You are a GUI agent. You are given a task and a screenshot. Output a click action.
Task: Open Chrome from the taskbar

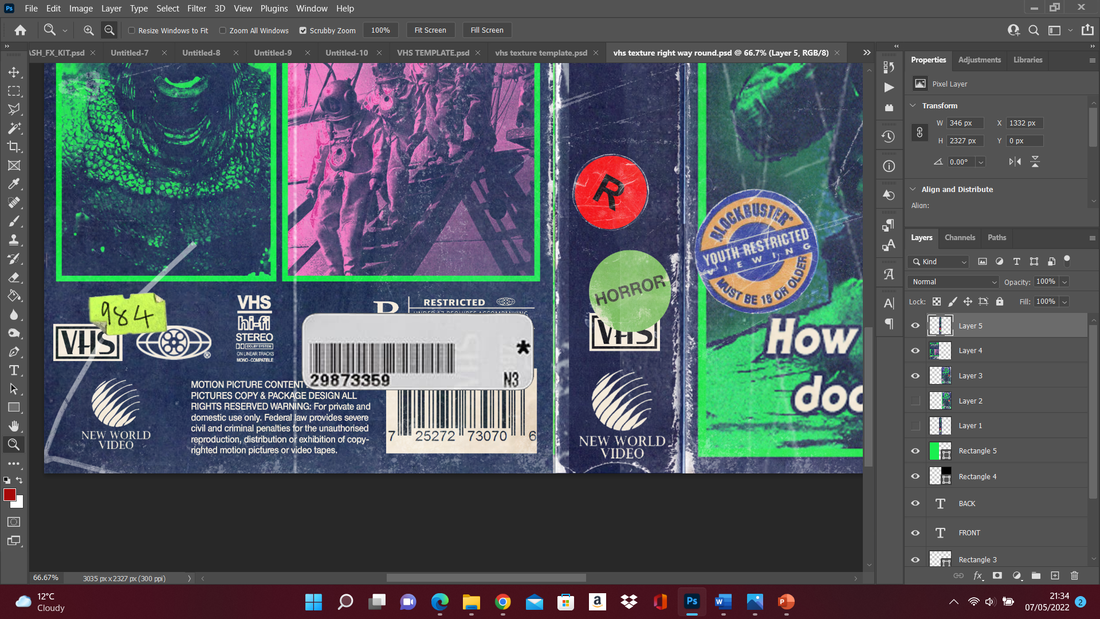point(502,601)
